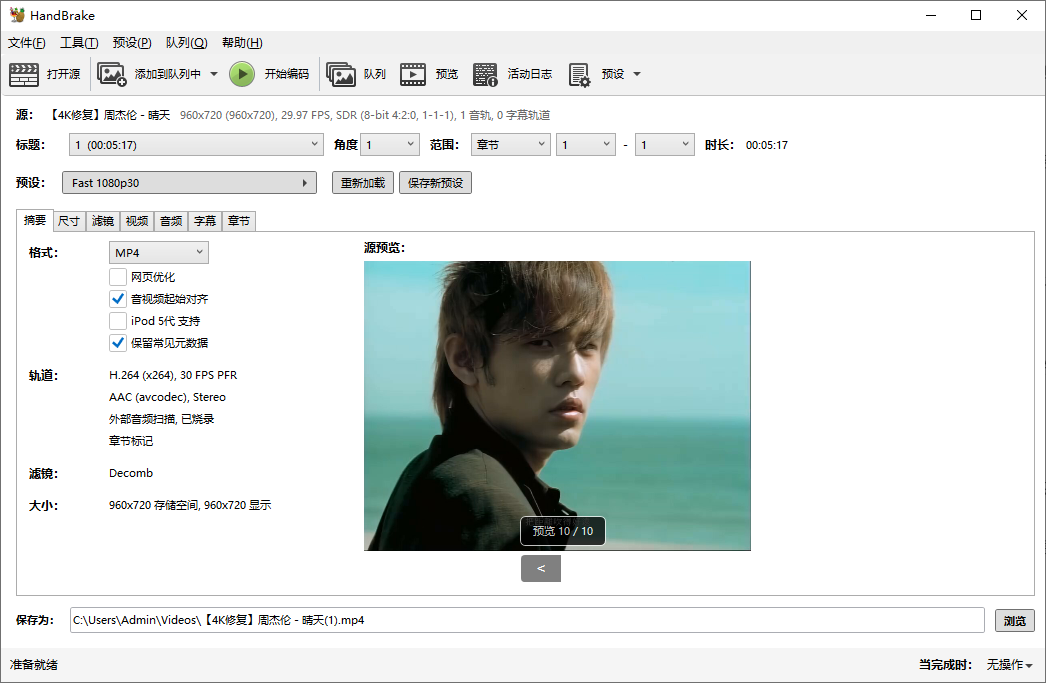
Task: Click the 预览 preview film icon
Action: pyautogui.click(x=413, y=74)
